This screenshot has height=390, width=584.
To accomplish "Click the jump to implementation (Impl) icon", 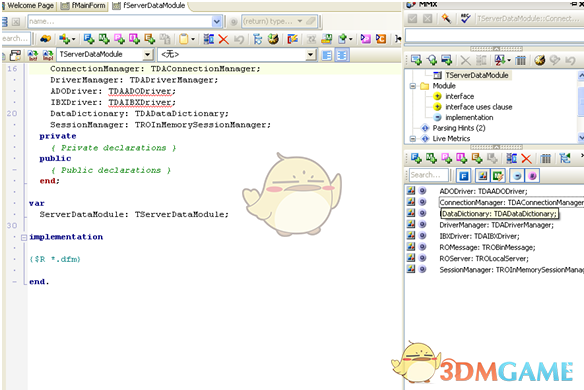I will [48, 55].
